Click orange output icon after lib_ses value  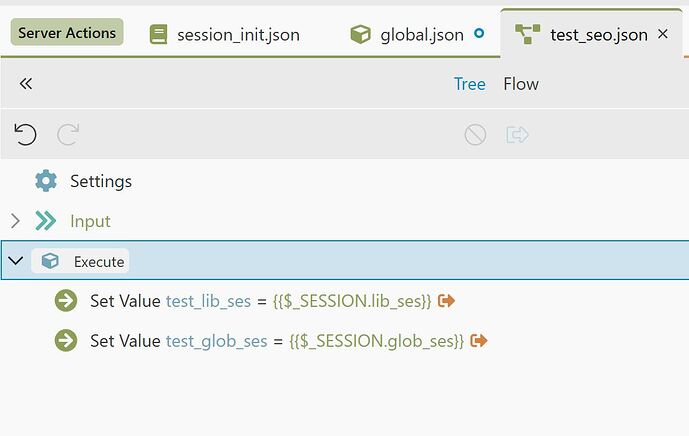[x=446, y=301]
